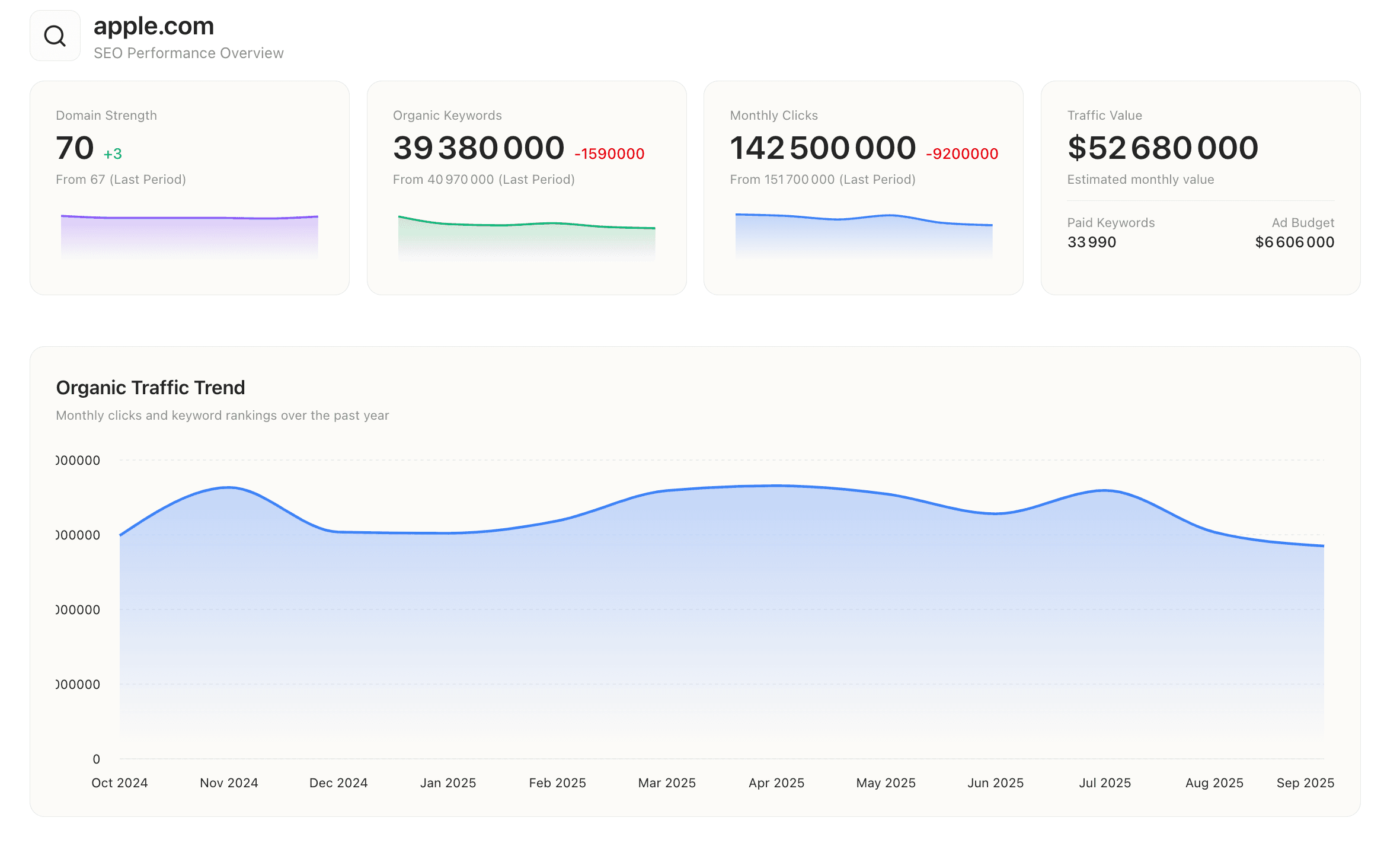Select the Jul 2025 axis label
Screen dimensions: 1400x843
1104,783
